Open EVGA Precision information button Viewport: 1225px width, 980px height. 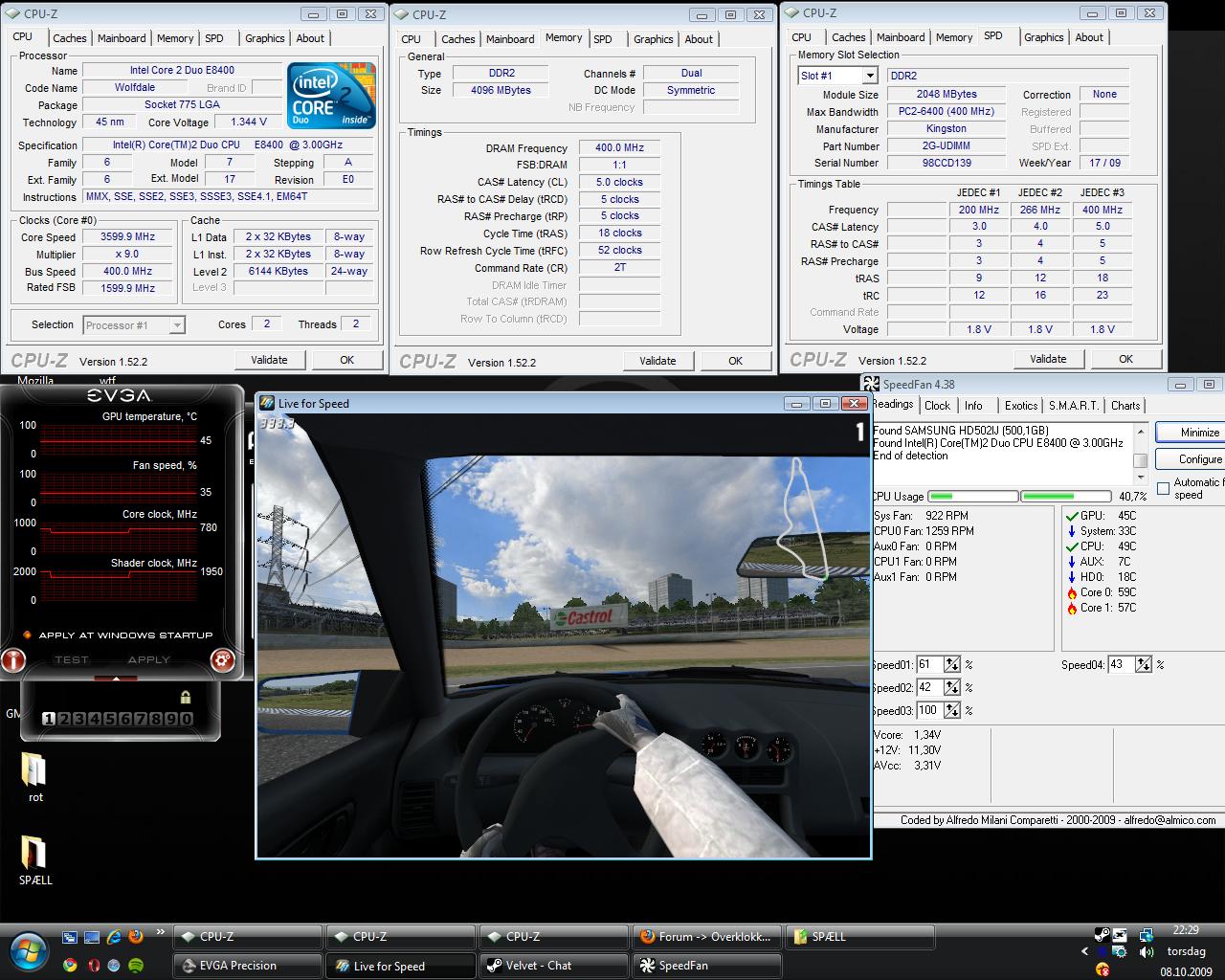coord(12,659)
